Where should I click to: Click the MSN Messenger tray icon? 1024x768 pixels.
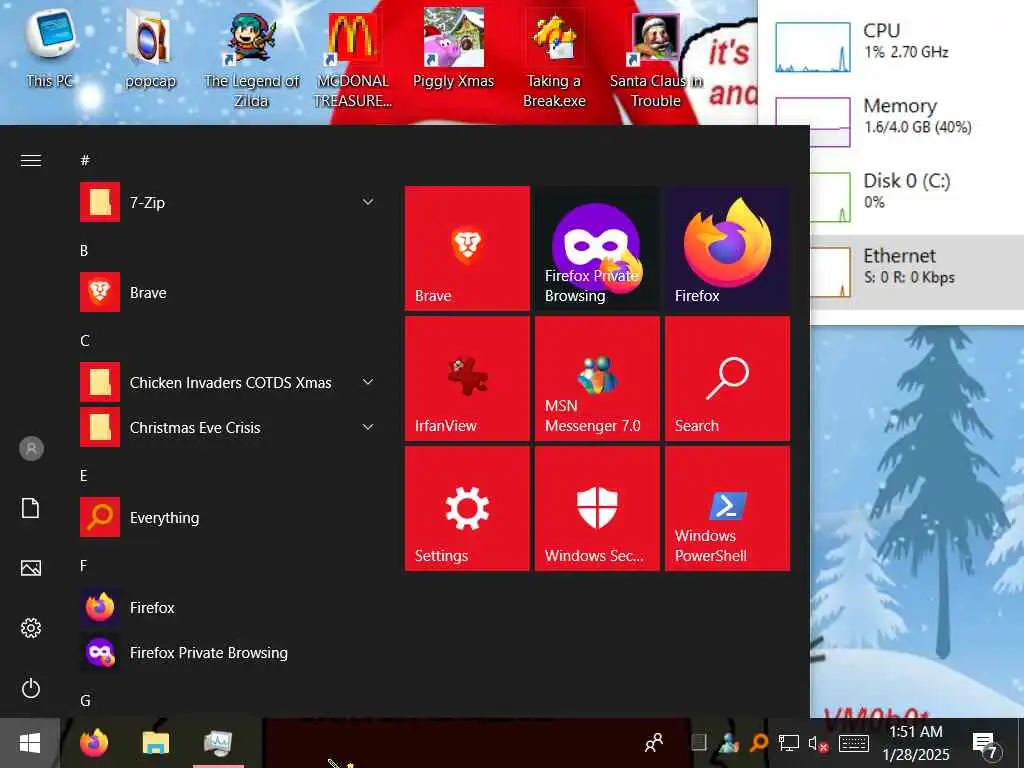click(x=729, y=743)
